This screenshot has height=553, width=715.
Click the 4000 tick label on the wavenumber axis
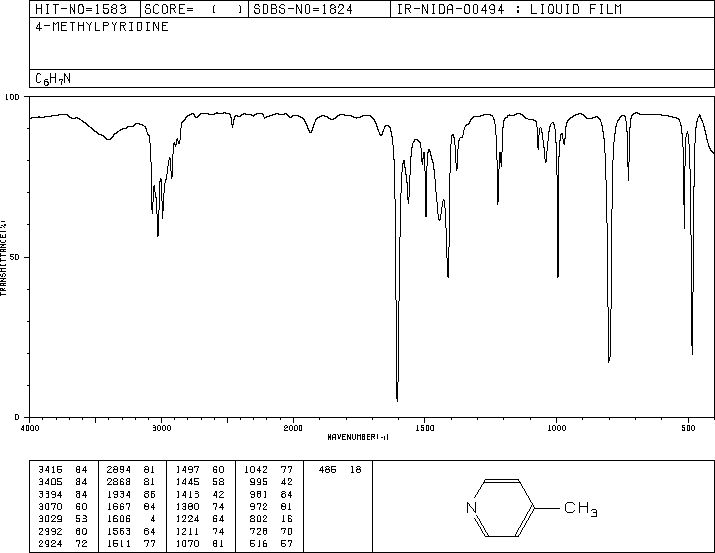point(30,428)
